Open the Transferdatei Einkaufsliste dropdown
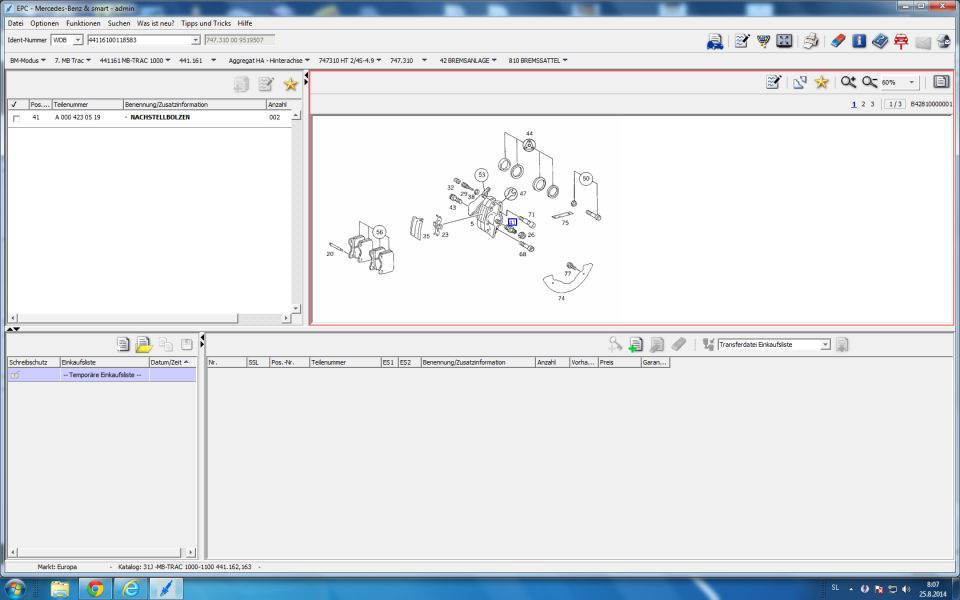The width and height of the screenshot is (960, 600). (x=825, y=345)
